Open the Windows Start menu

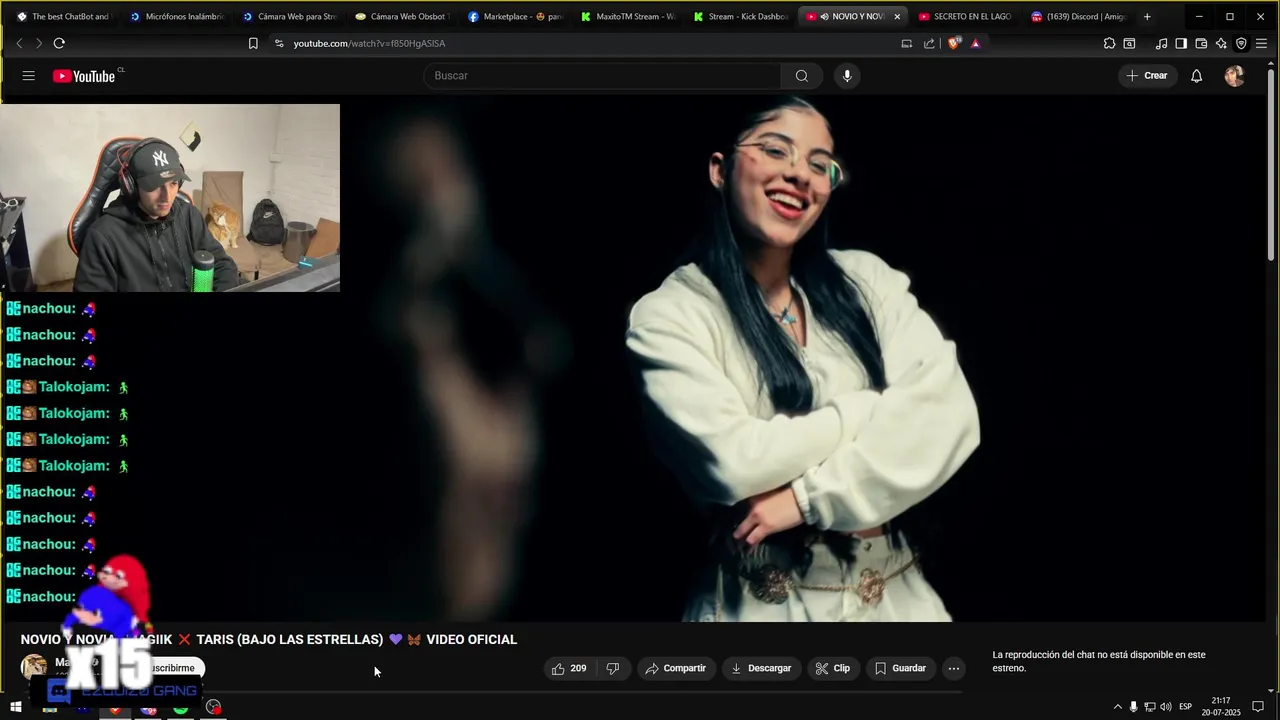[x=16, y=707]
